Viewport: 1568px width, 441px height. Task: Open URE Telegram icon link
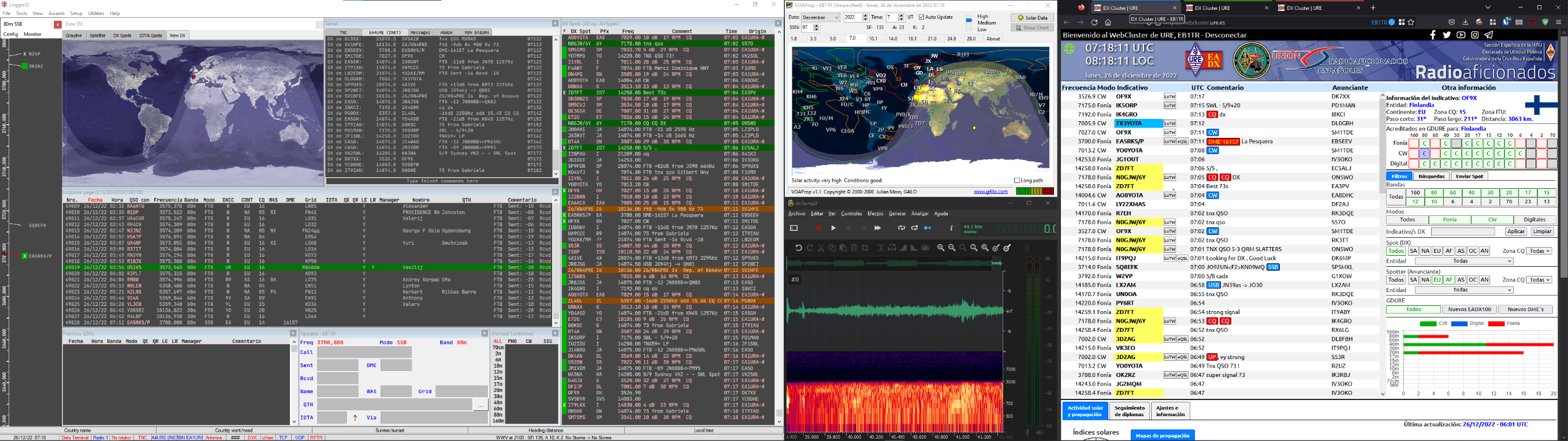click(1489, 35)
